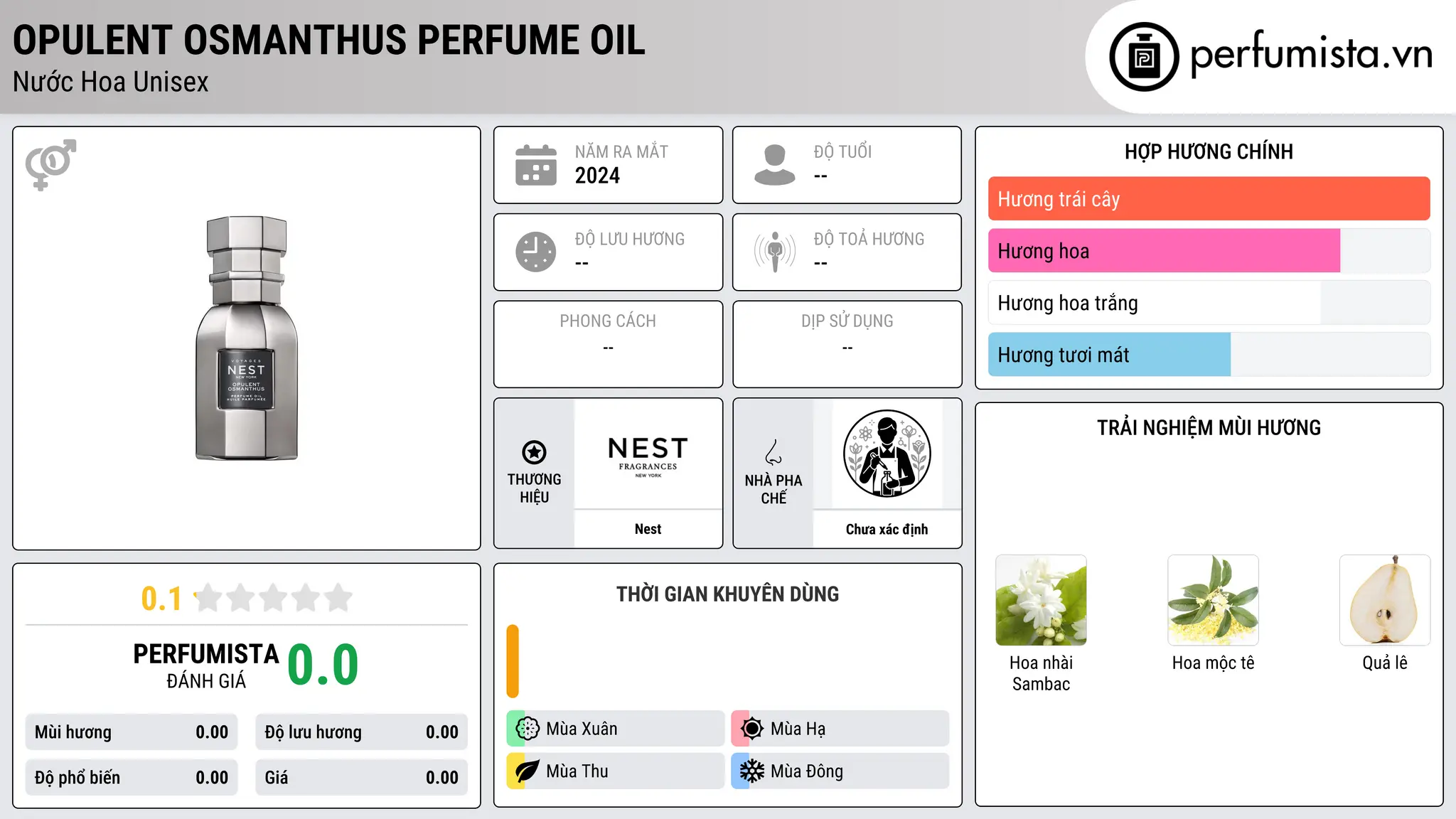The width and height of the screenshot is (1456, 819).
Task: Click the person icon beside Độ tuổi
Action: point(774,165)
